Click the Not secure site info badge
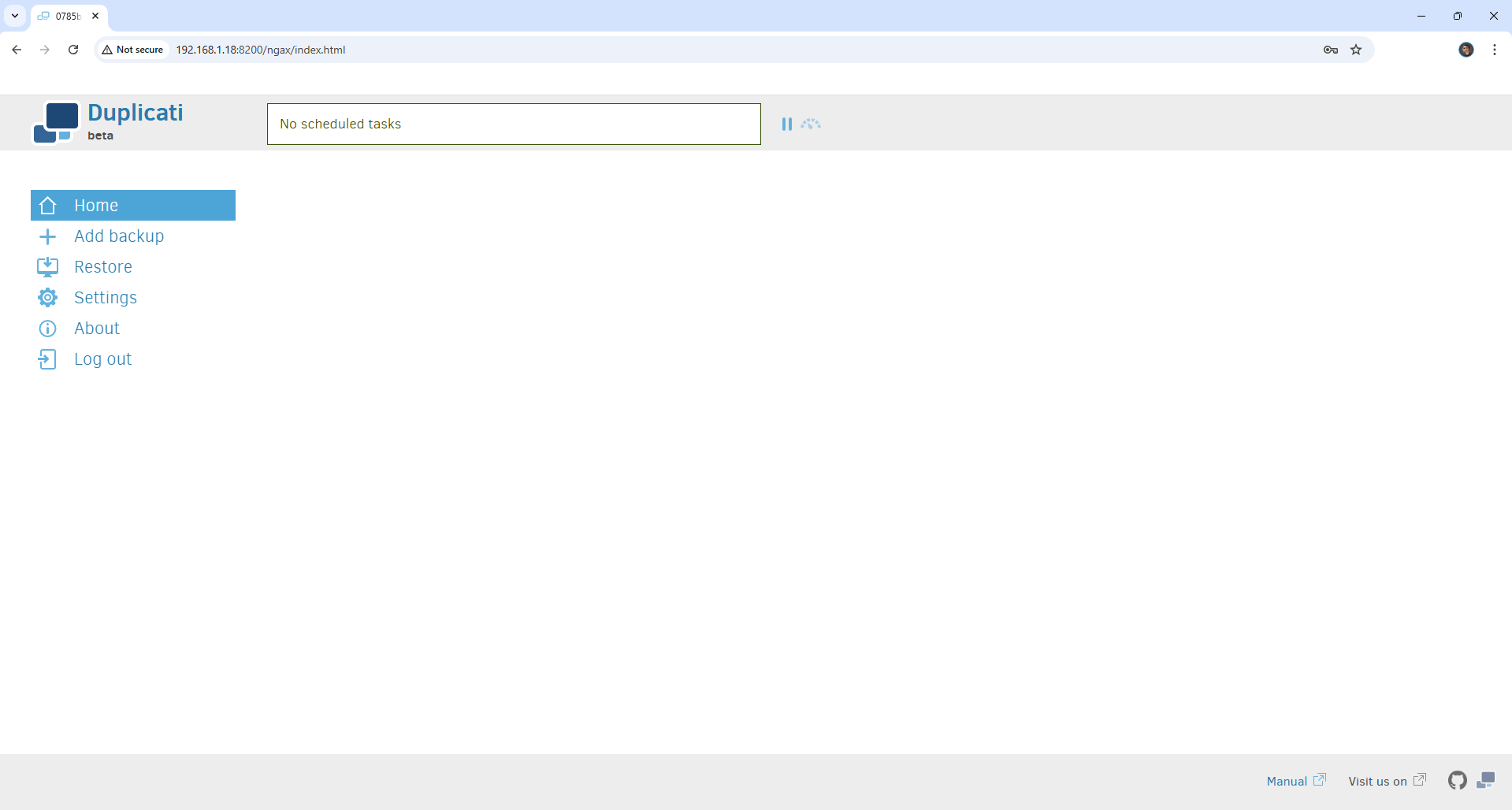The width and height of the screenshot is (1512, 810). (132, 50)
